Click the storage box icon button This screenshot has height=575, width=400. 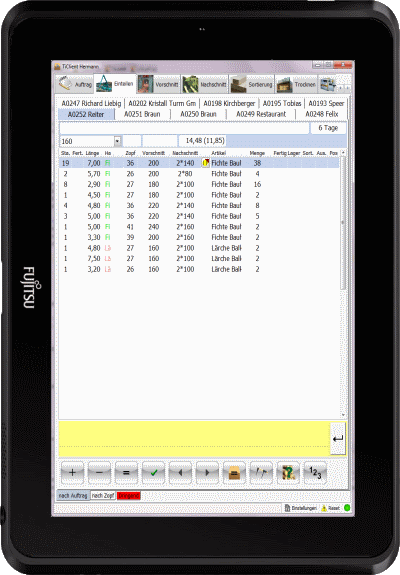[x=234, y=473]
